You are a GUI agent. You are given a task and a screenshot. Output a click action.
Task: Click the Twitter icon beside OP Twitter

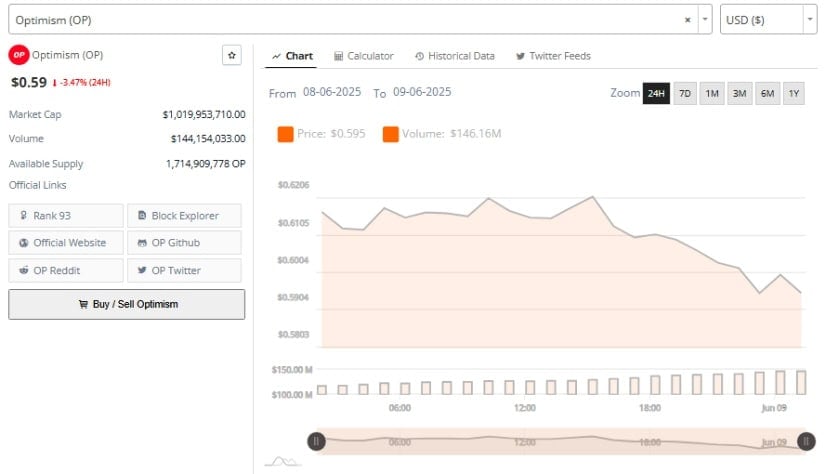pos(142,270)
